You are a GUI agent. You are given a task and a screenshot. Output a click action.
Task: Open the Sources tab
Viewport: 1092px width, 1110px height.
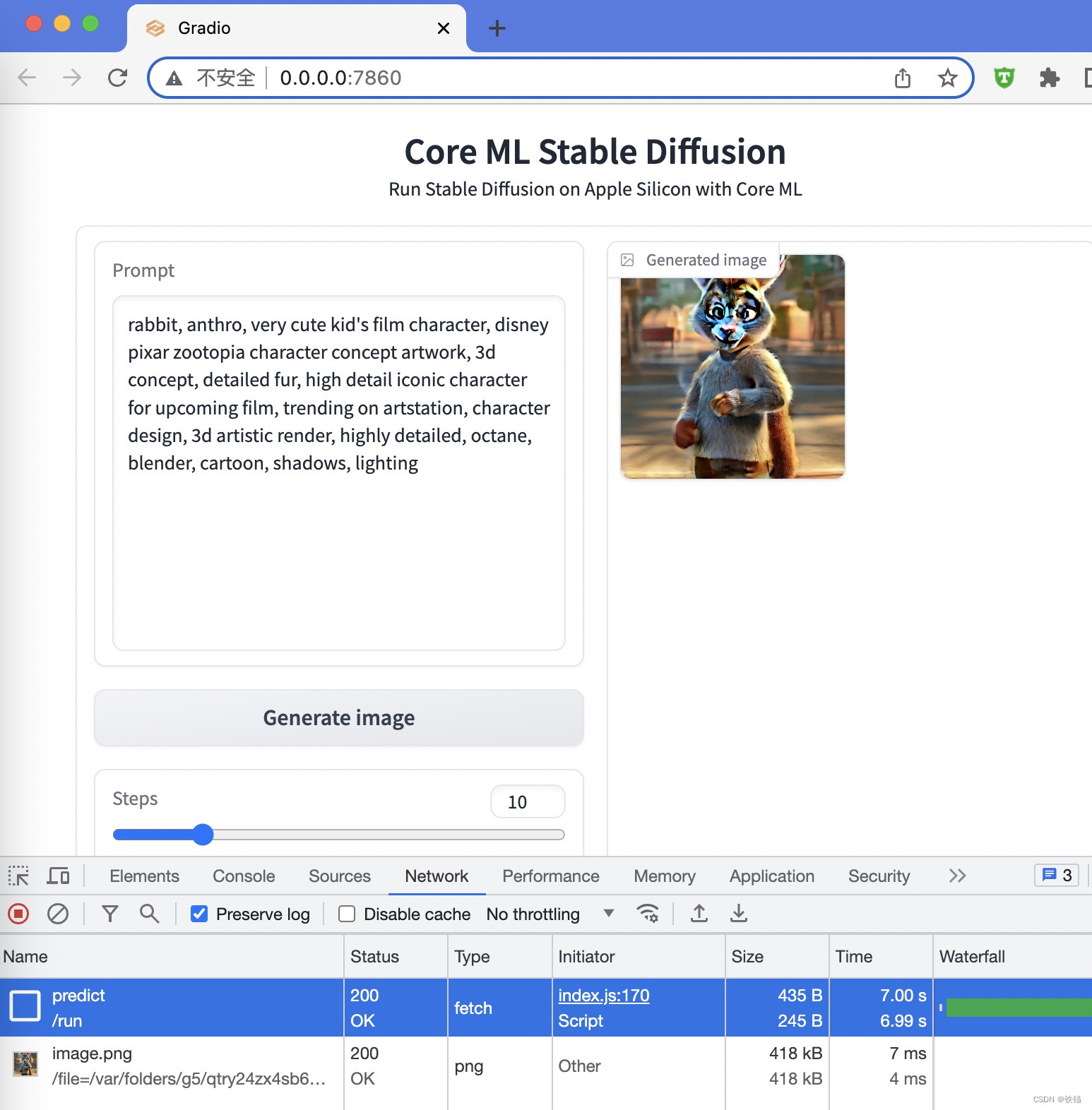(x=340, y=876)
